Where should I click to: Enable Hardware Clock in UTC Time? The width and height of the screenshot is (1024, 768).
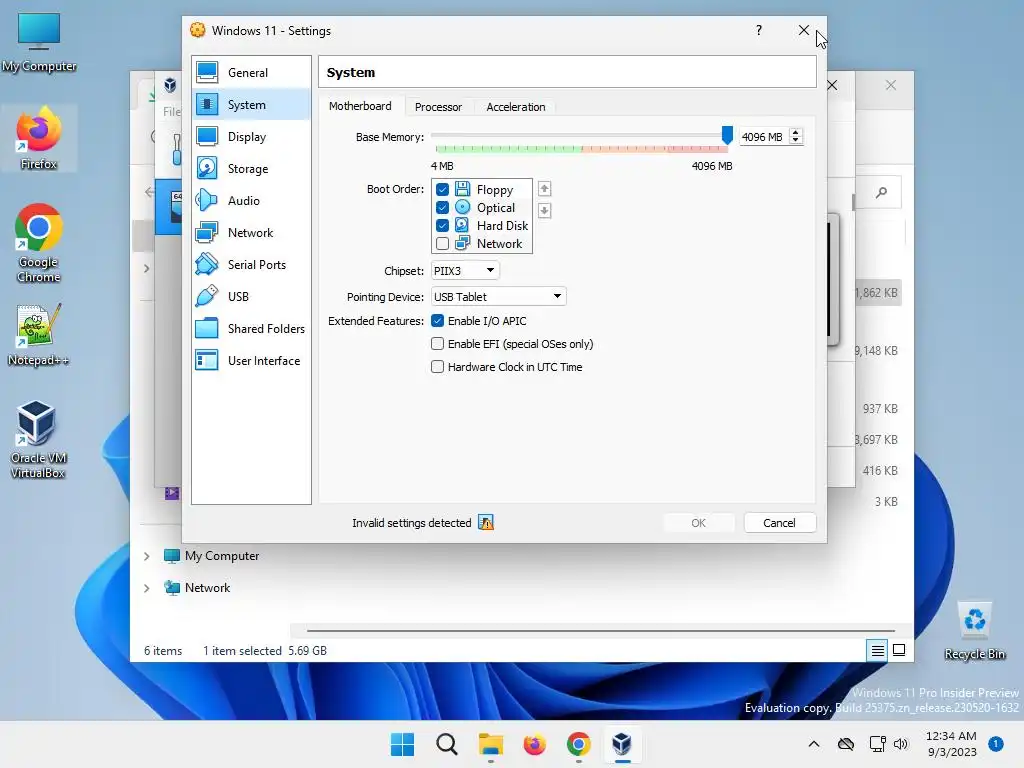(438, 367)
